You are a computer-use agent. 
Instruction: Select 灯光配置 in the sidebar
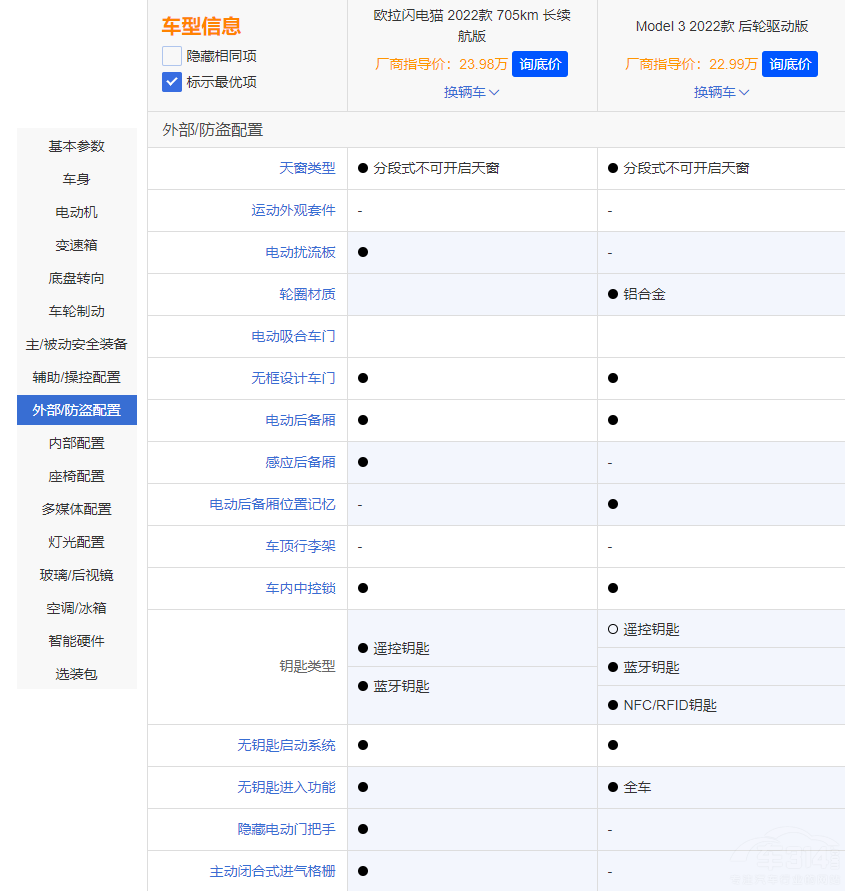[x=76, y=542]
